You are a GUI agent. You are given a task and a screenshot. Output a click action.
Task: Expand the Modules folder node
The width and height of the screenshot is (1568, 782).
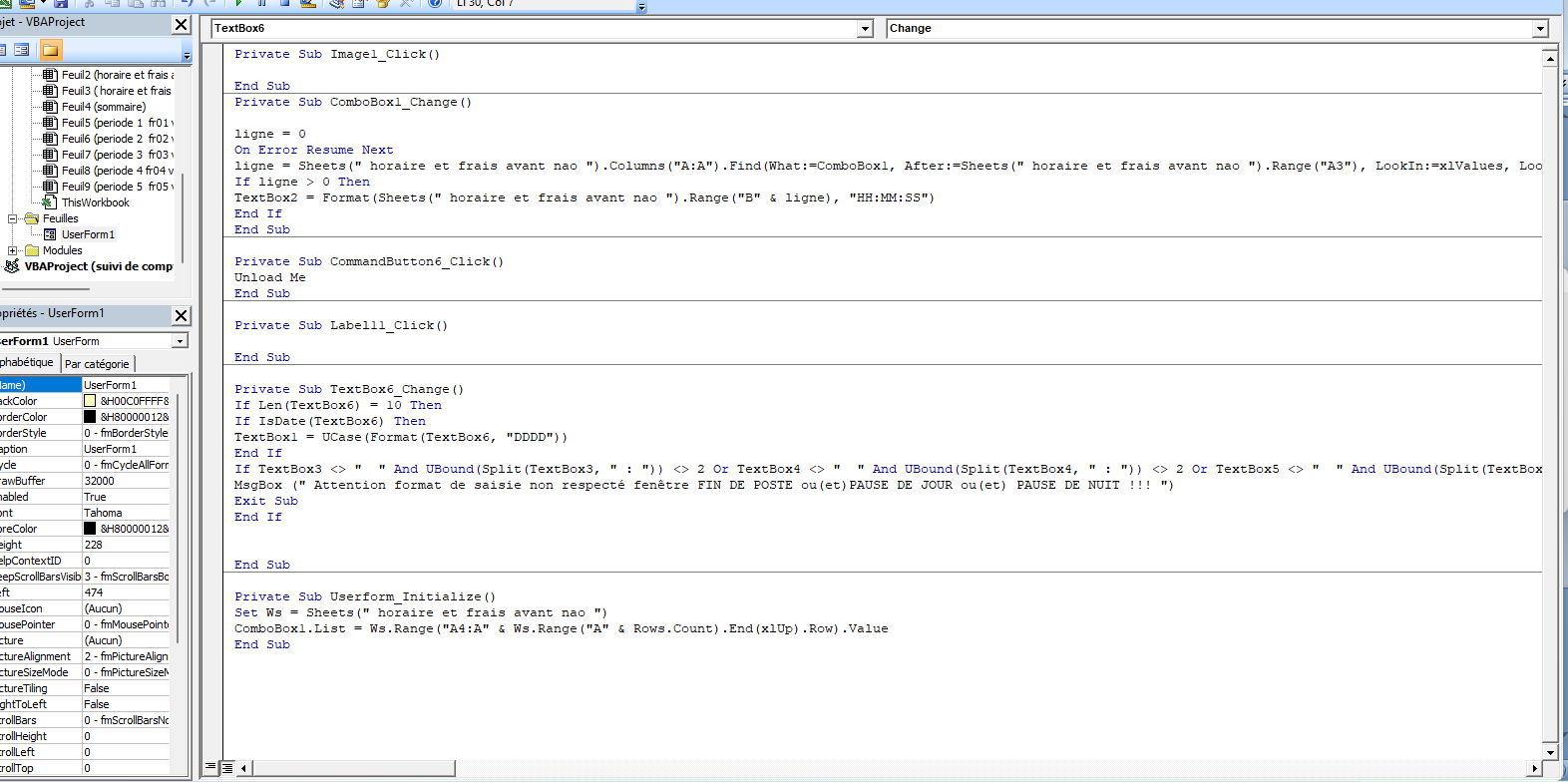point(13,250)
